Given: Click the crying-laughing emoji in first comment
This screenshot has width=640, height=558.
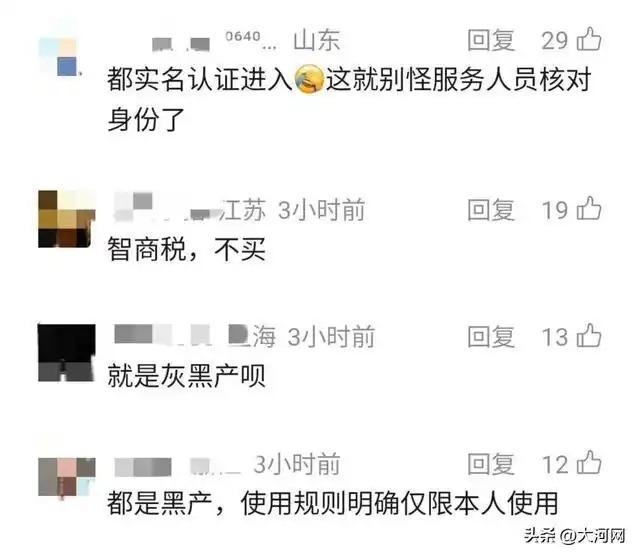Looking at the screenshot, I should [x=309, y=78].
